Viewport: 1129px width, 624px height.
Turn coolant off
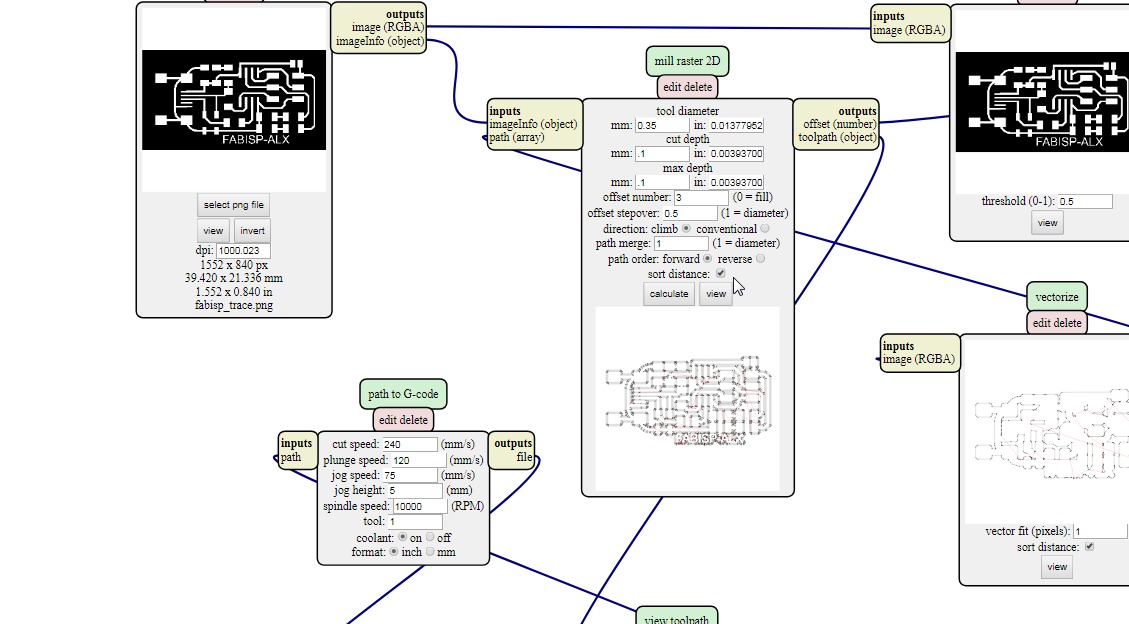(430, 537)
